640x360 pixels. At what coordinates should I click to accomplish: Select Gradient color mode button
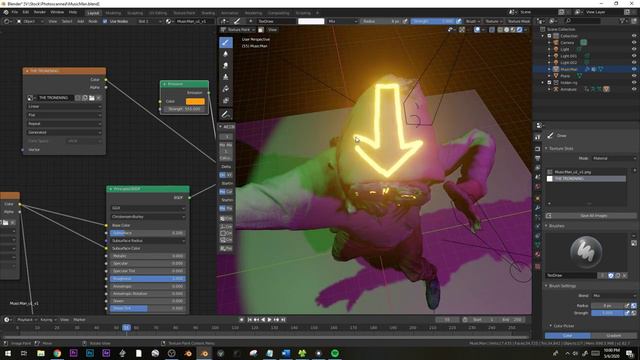(x=614, y=336)
